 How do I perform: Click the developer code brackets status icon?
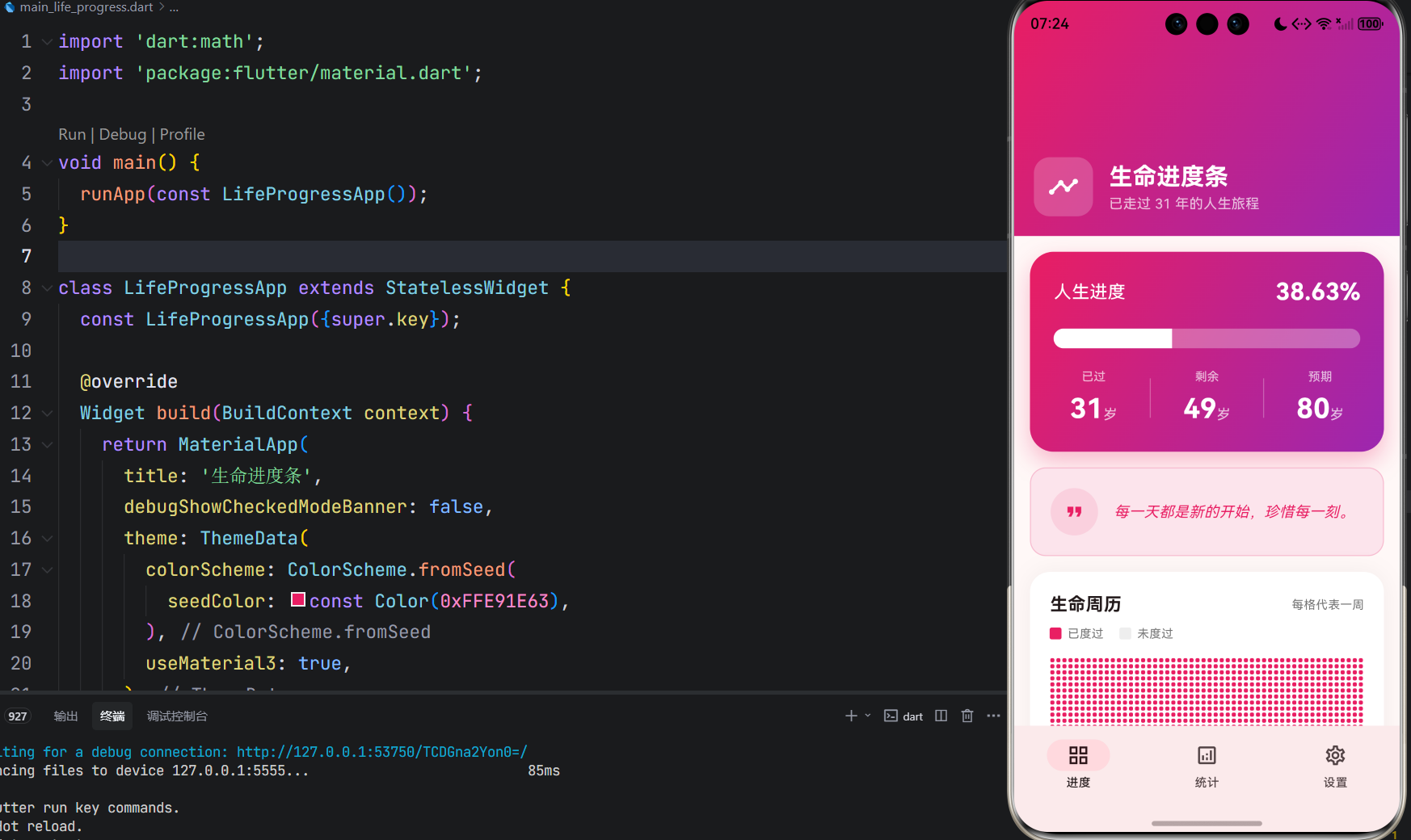pos(1302,24)
